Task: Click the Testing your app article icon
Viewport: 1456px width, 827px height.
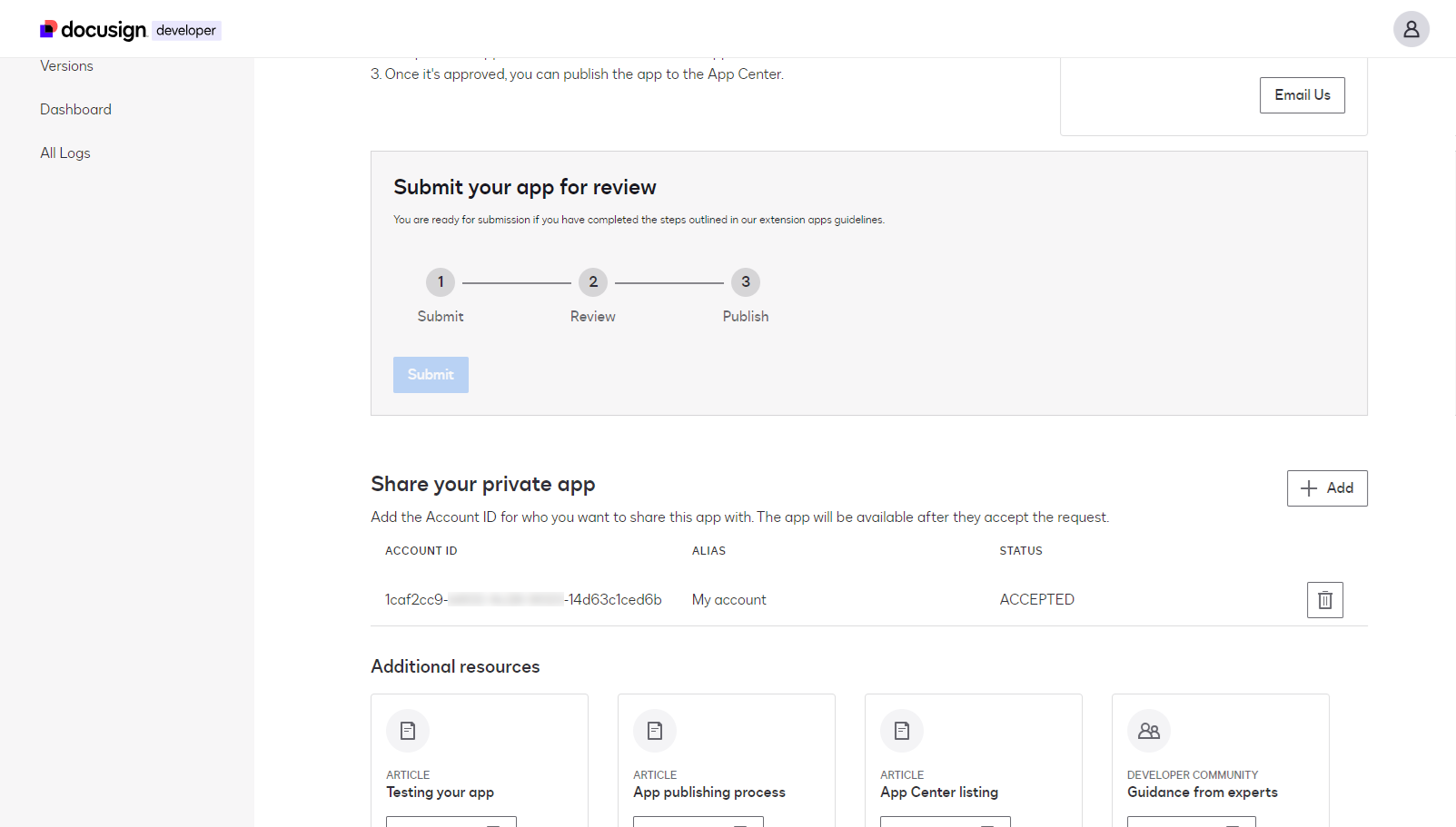Action: [408, 731]
